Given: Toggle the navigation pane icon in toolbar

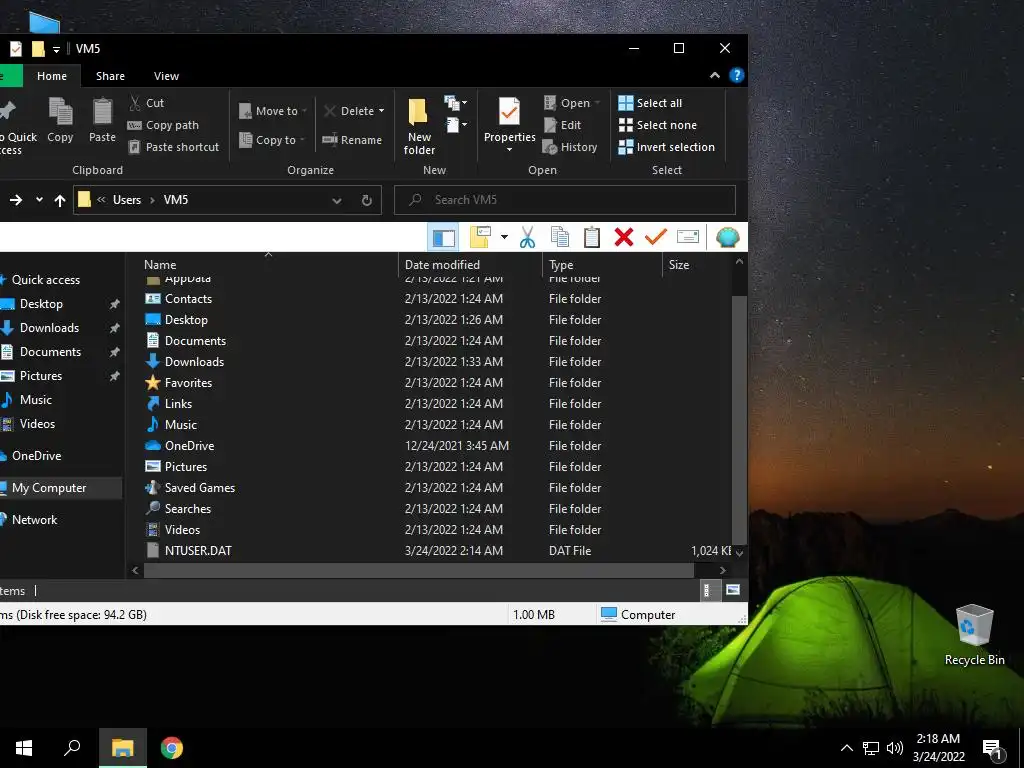Looking at the screenshot, I should coord(443,238).
